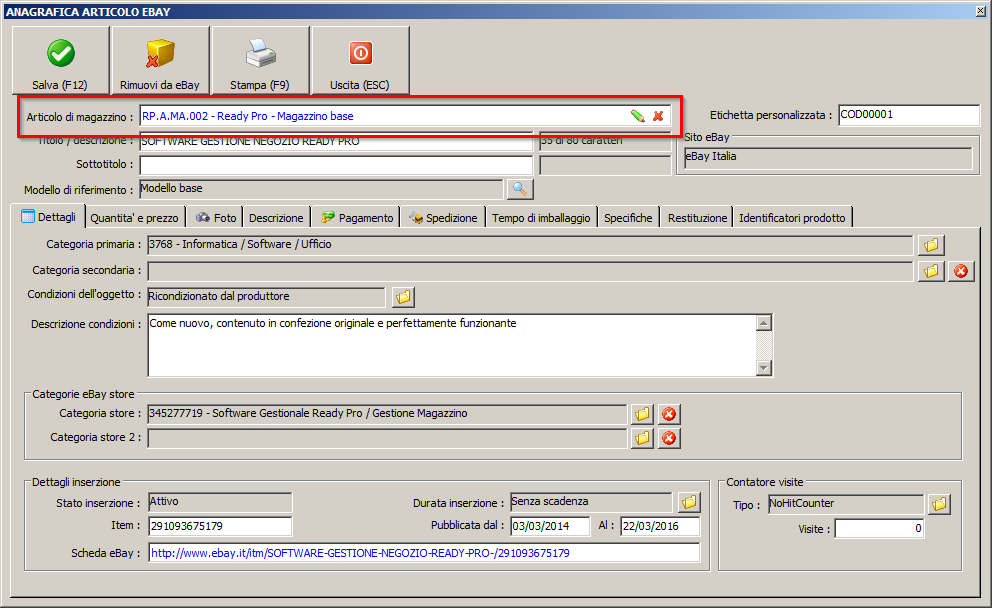Click the Al end date field
This screenshot has width=992, height=608.
point(660,526)
